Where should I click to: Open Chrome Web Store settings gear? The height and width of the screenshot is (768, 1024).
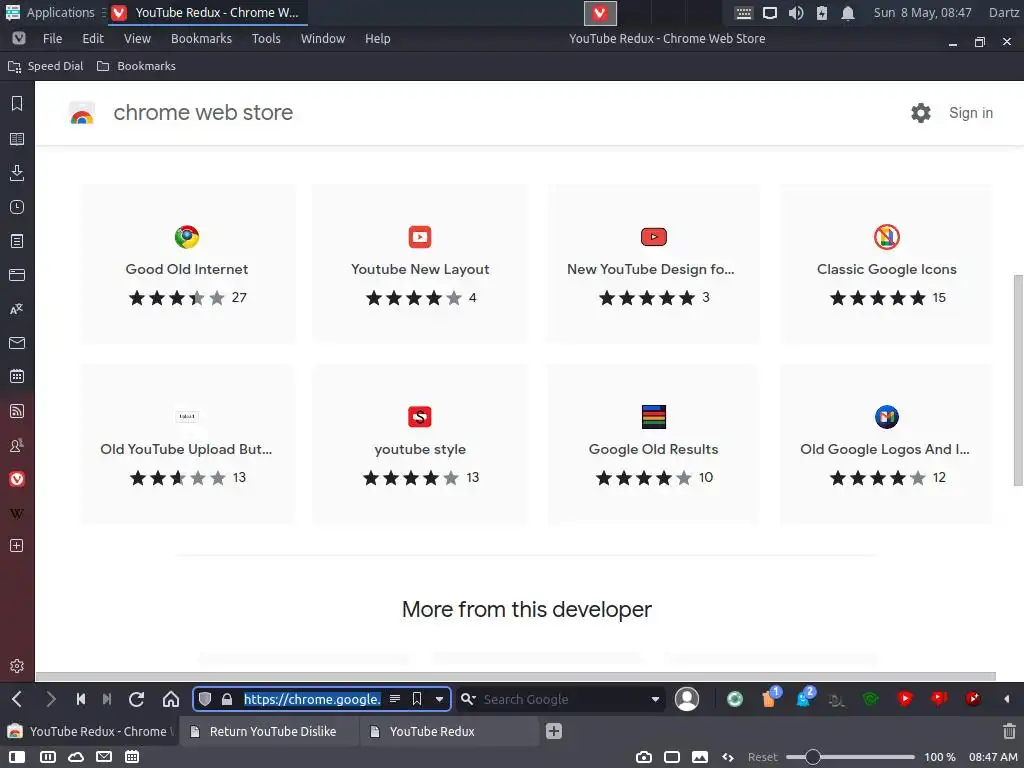point(921,112)
